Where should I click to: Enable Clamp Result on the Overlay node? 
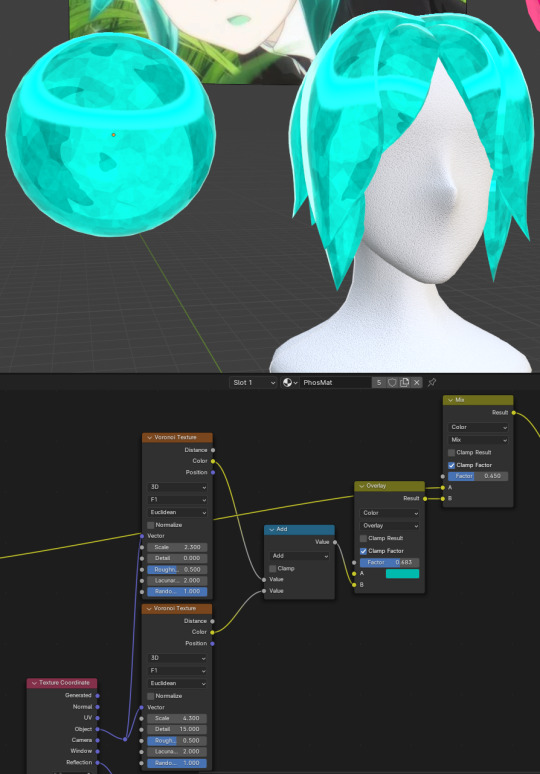click(x=363, y=539)
